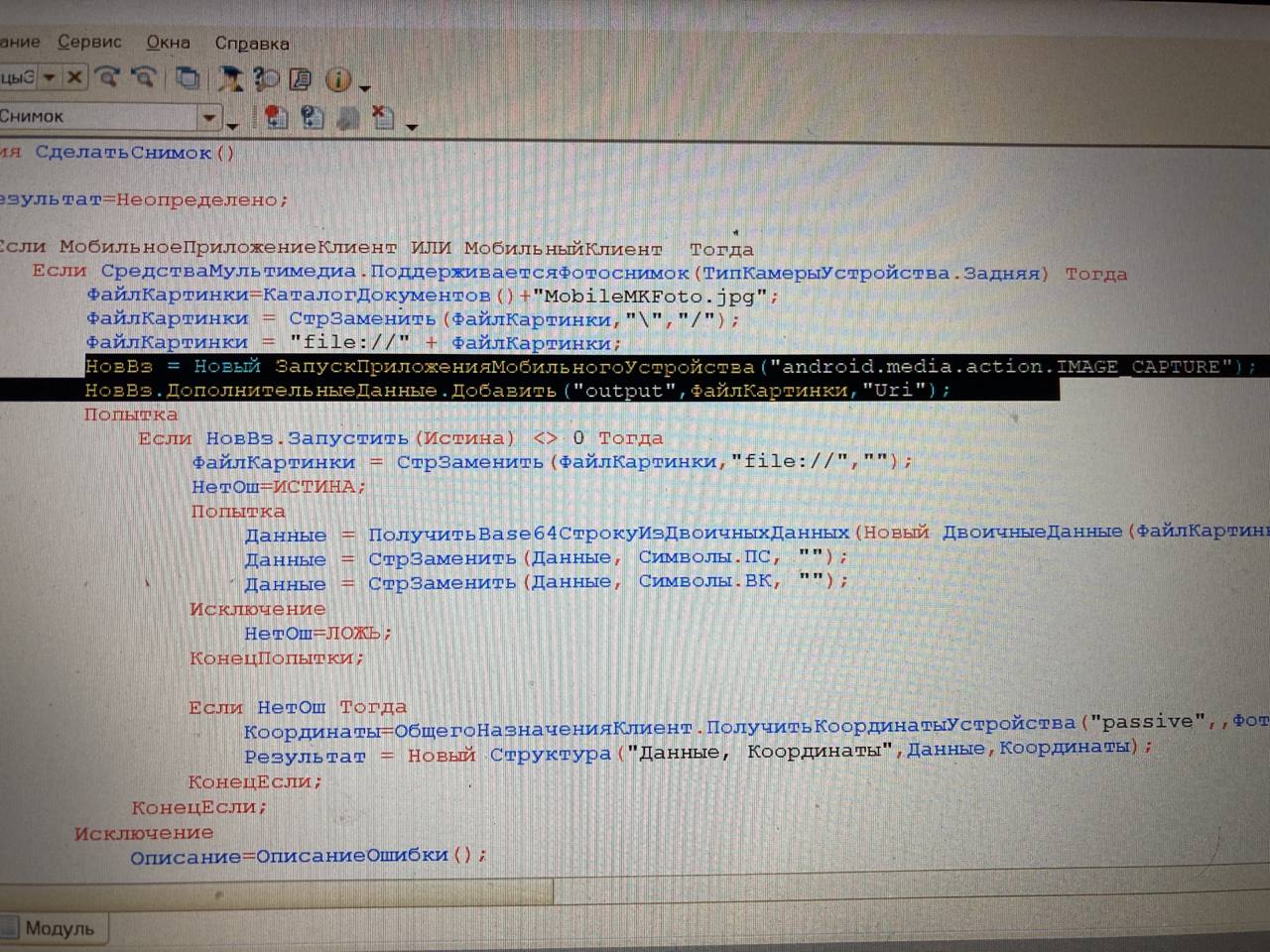Open the Окна menu
This screenshot has height=952, width=1270.
click(x=168, y=43)
